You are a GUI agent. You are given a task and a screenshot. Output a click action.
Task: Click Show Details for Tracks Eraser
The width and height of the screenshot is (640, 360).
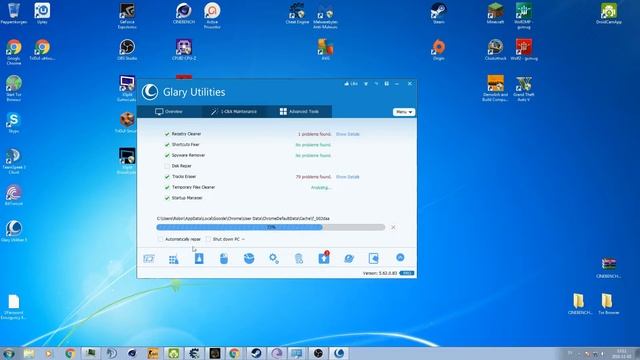348,177
